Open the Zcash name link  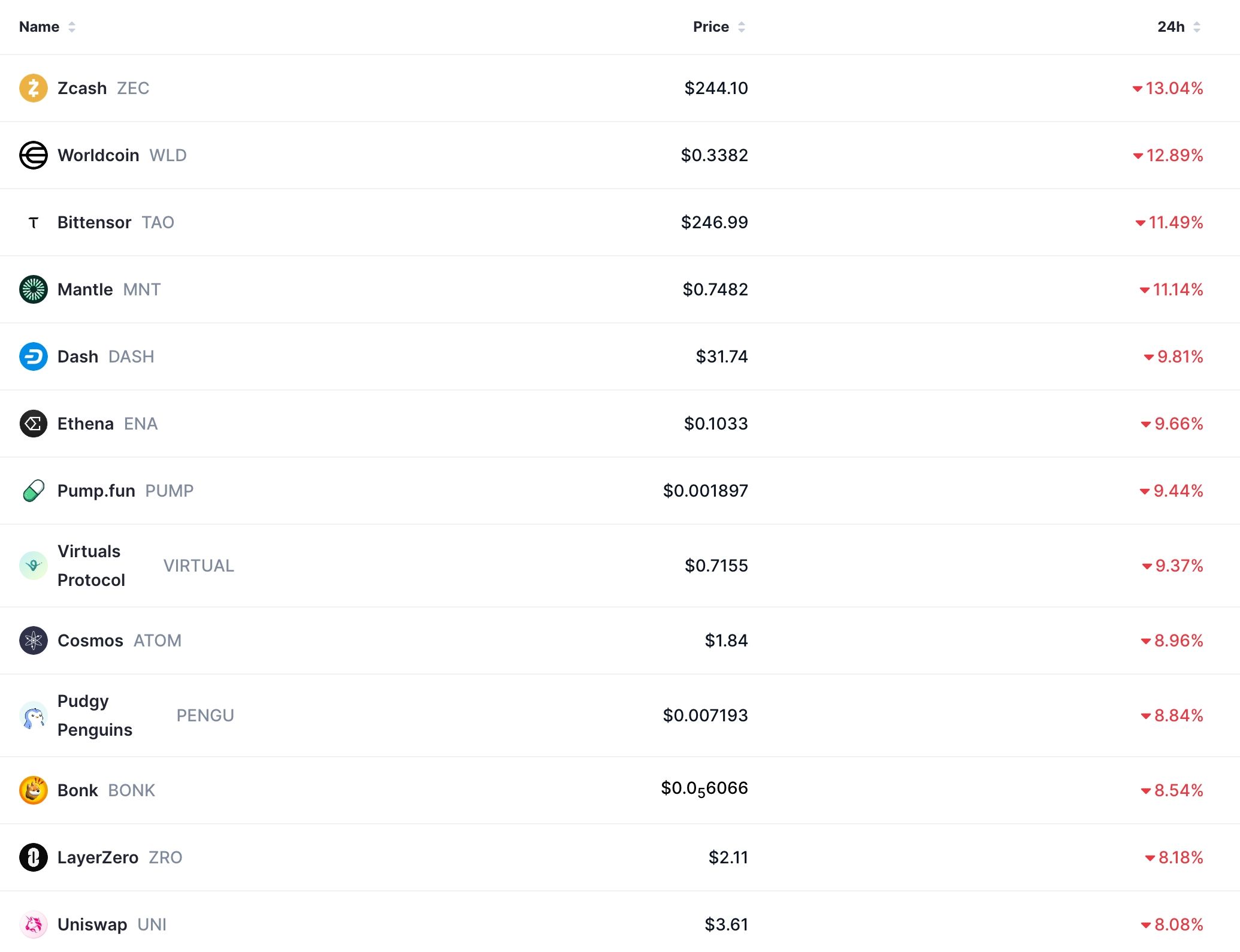point(81,88)
